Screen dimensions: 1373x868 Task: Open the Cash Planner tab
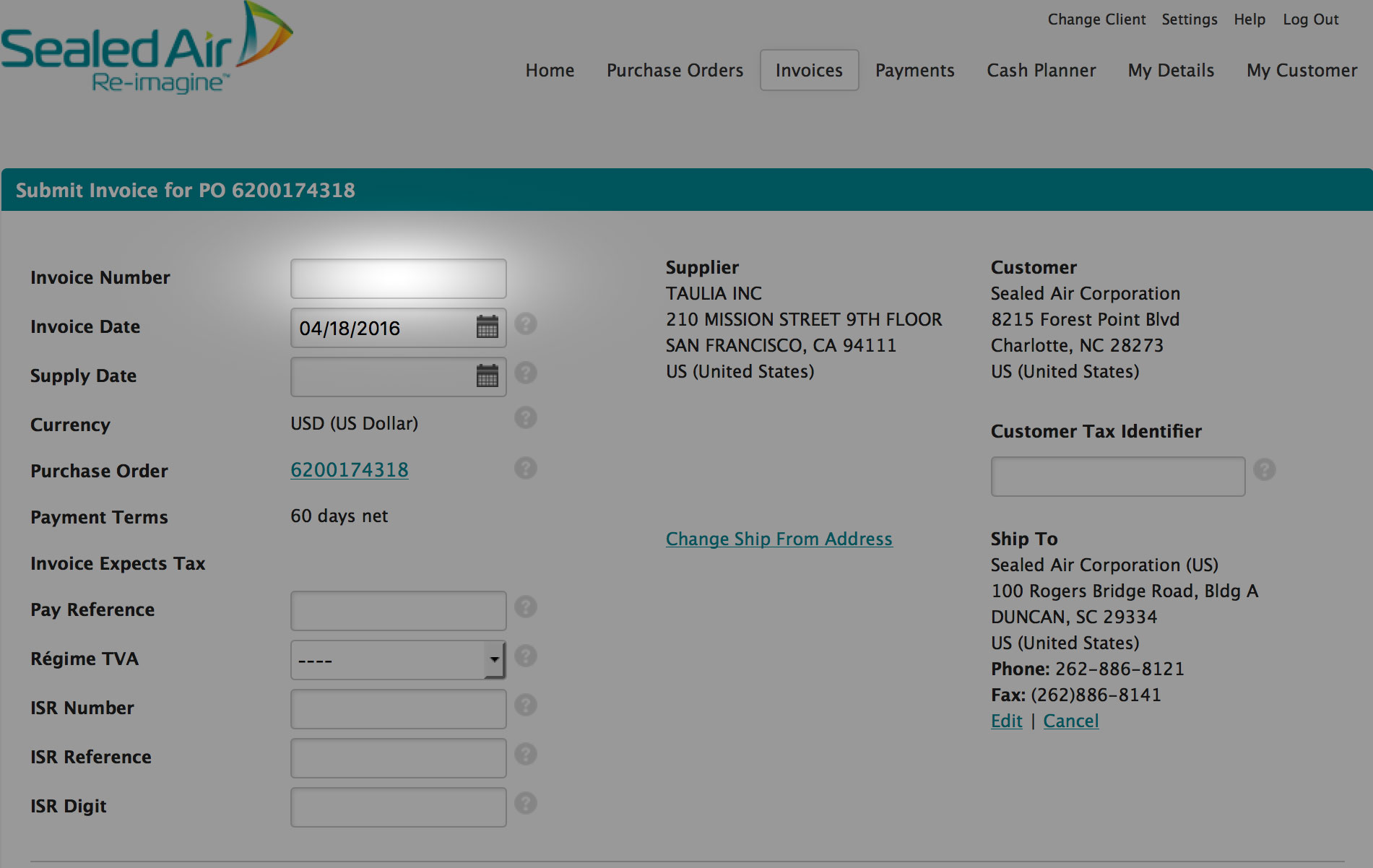coord(1041,70)
